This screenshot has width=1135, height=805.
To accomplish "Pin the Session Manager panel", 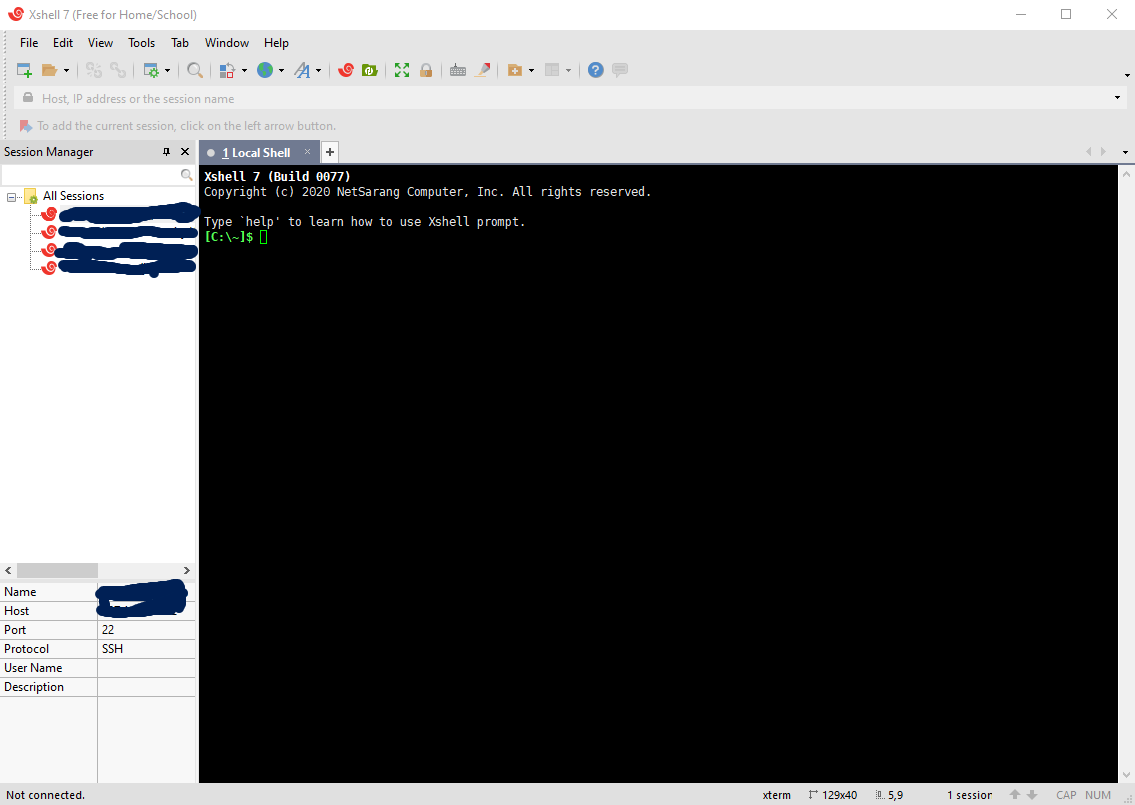I will click(x=166, y=152).
